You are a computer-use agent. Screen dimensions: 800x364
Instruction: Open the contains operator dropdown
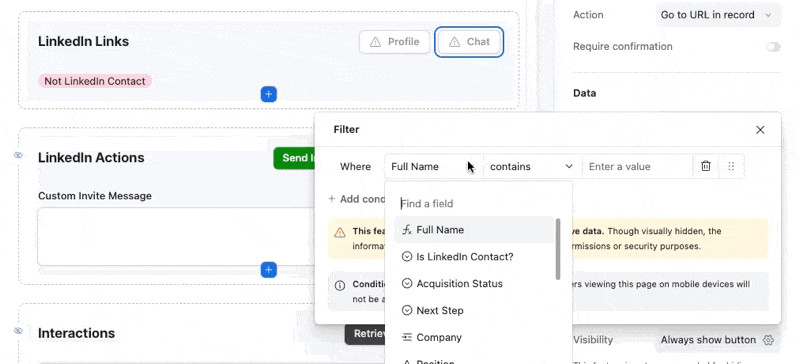click(532, 166)
